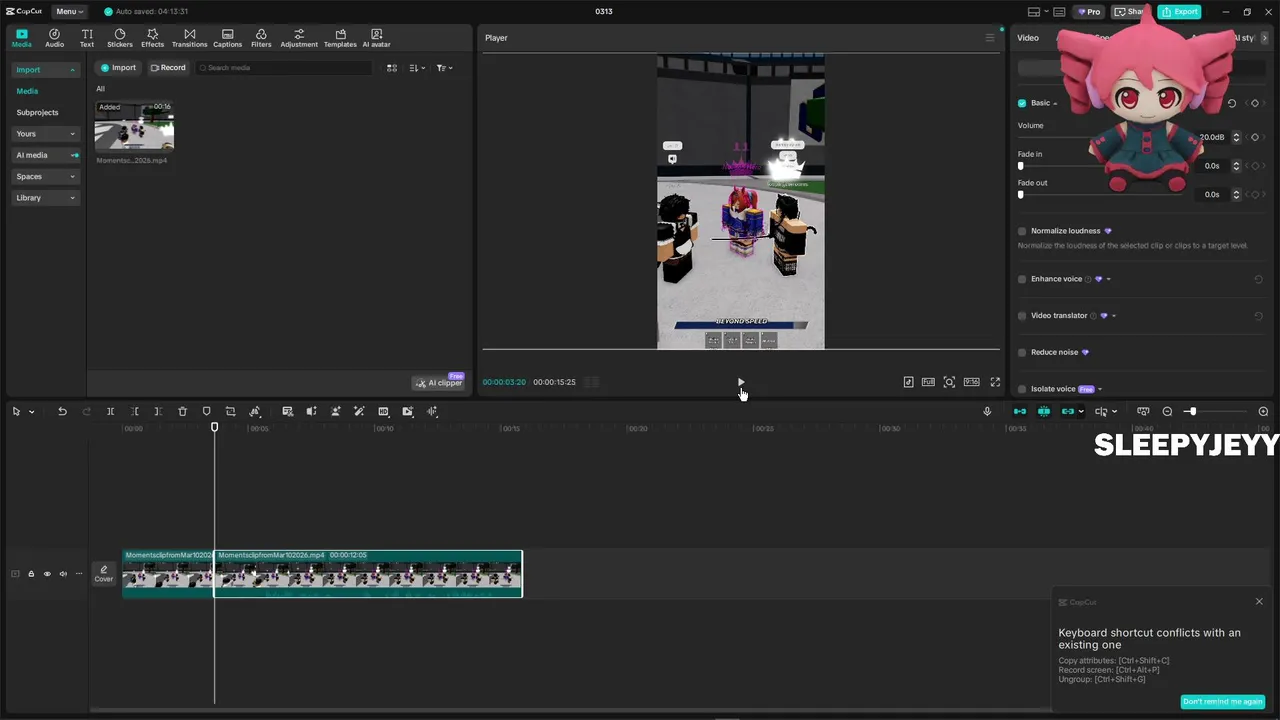Click the Import button in media panel

pyautogui.click(x=118, y=68)
